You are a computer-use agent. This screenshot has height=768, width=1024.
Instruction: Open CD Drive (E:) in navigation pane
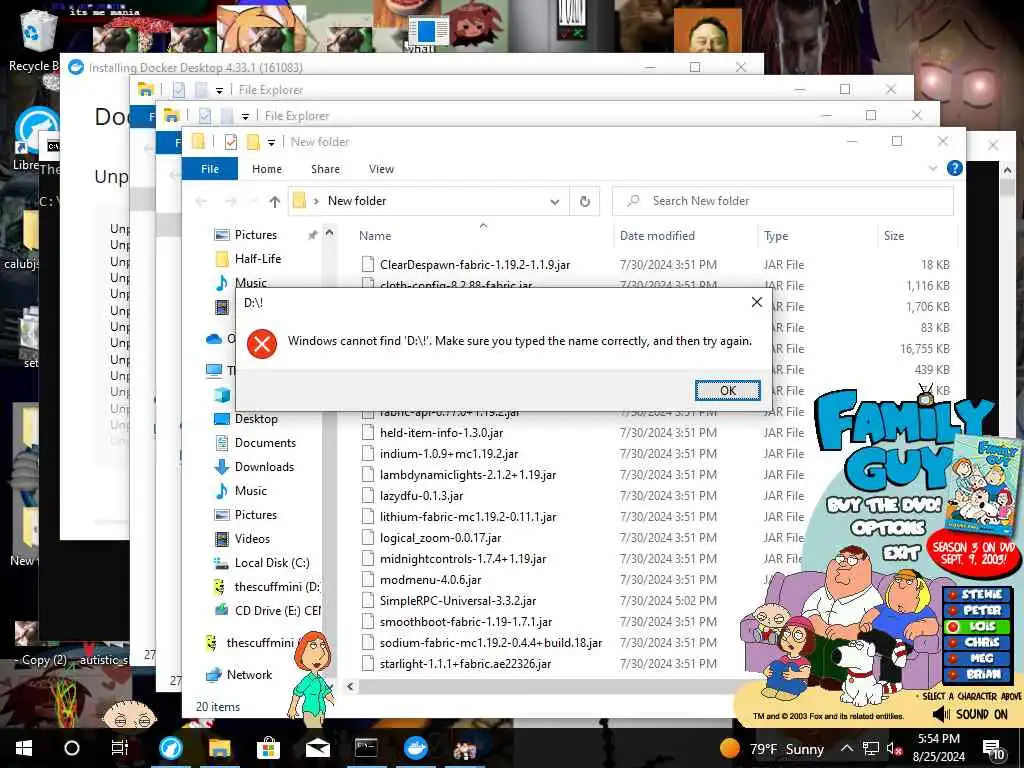click(x=278, y=610)
